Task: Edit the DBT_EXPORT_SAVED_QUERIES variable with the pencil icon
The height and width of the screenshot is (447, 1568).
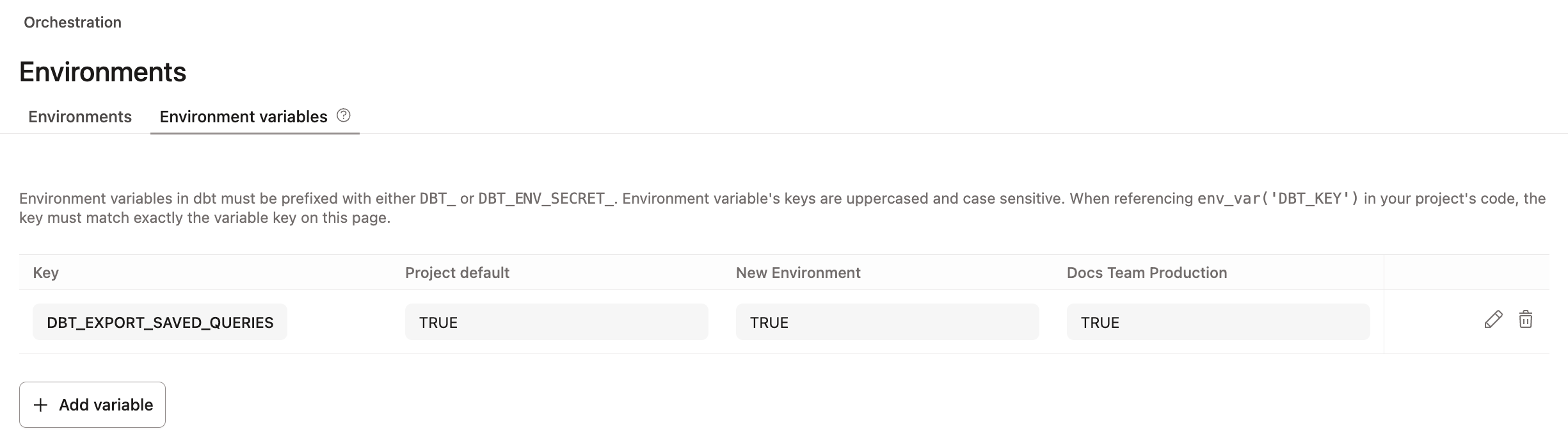Action: click(1494, 320)
